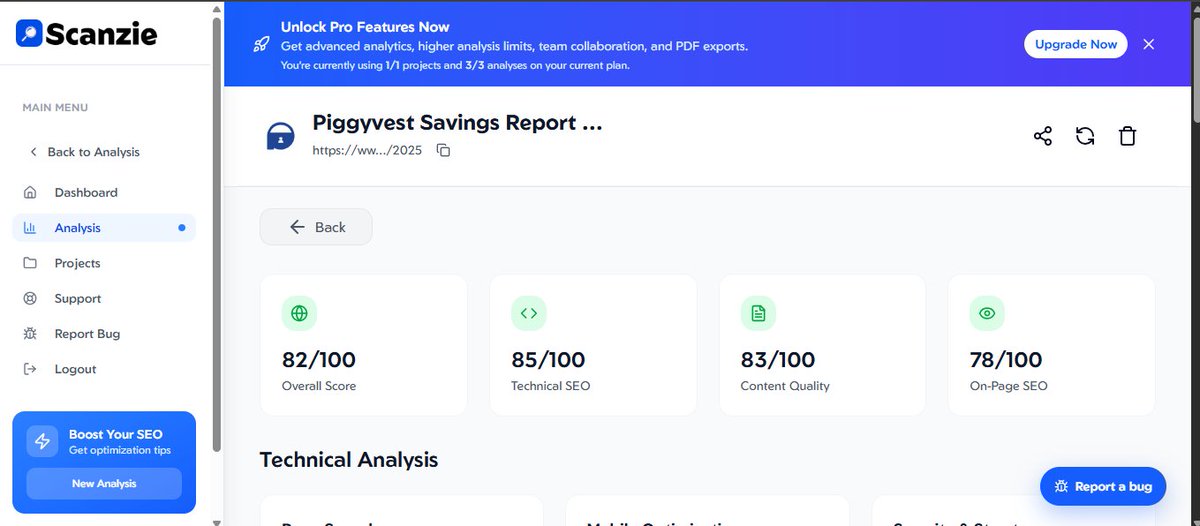This screenshot has width=1200, height=526.
Task: Click the floating Report a bug button
Action: pos(1103,486)
